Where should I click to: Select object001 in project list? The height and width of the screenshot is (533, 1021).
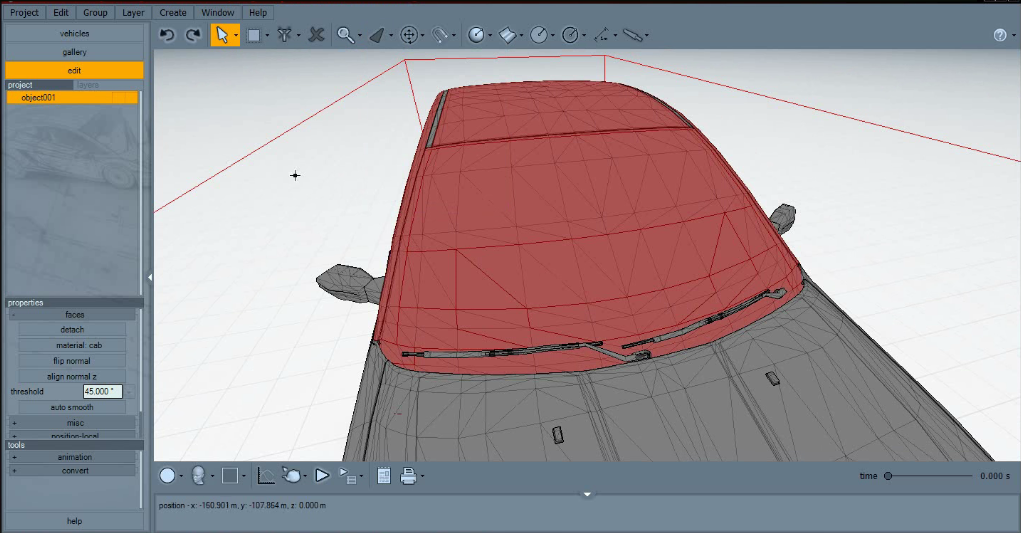pyautogui.click(x=72, y=98)
